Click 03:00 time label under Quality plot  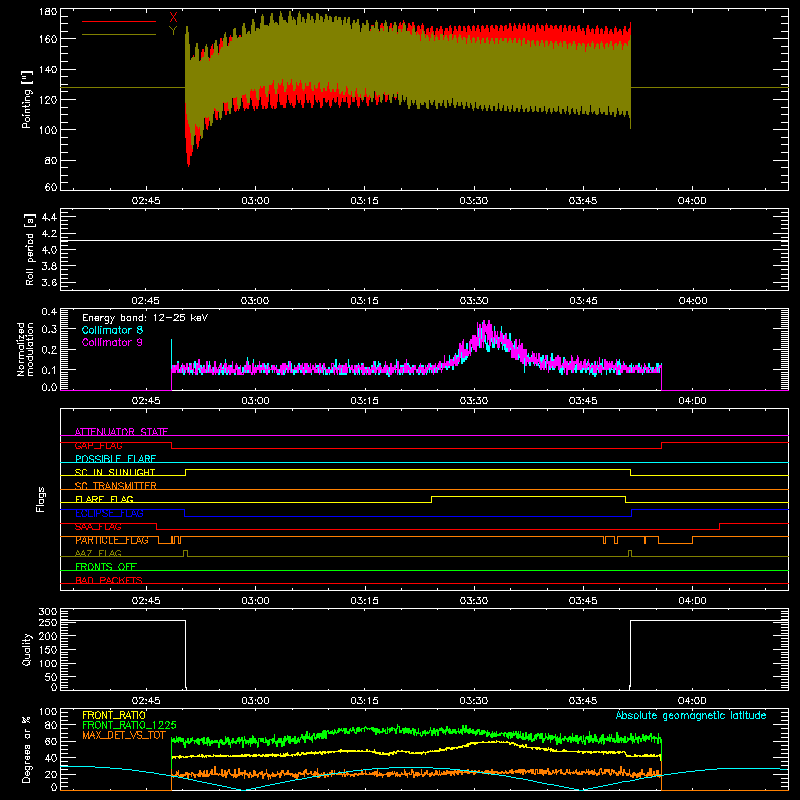[255, 701]
